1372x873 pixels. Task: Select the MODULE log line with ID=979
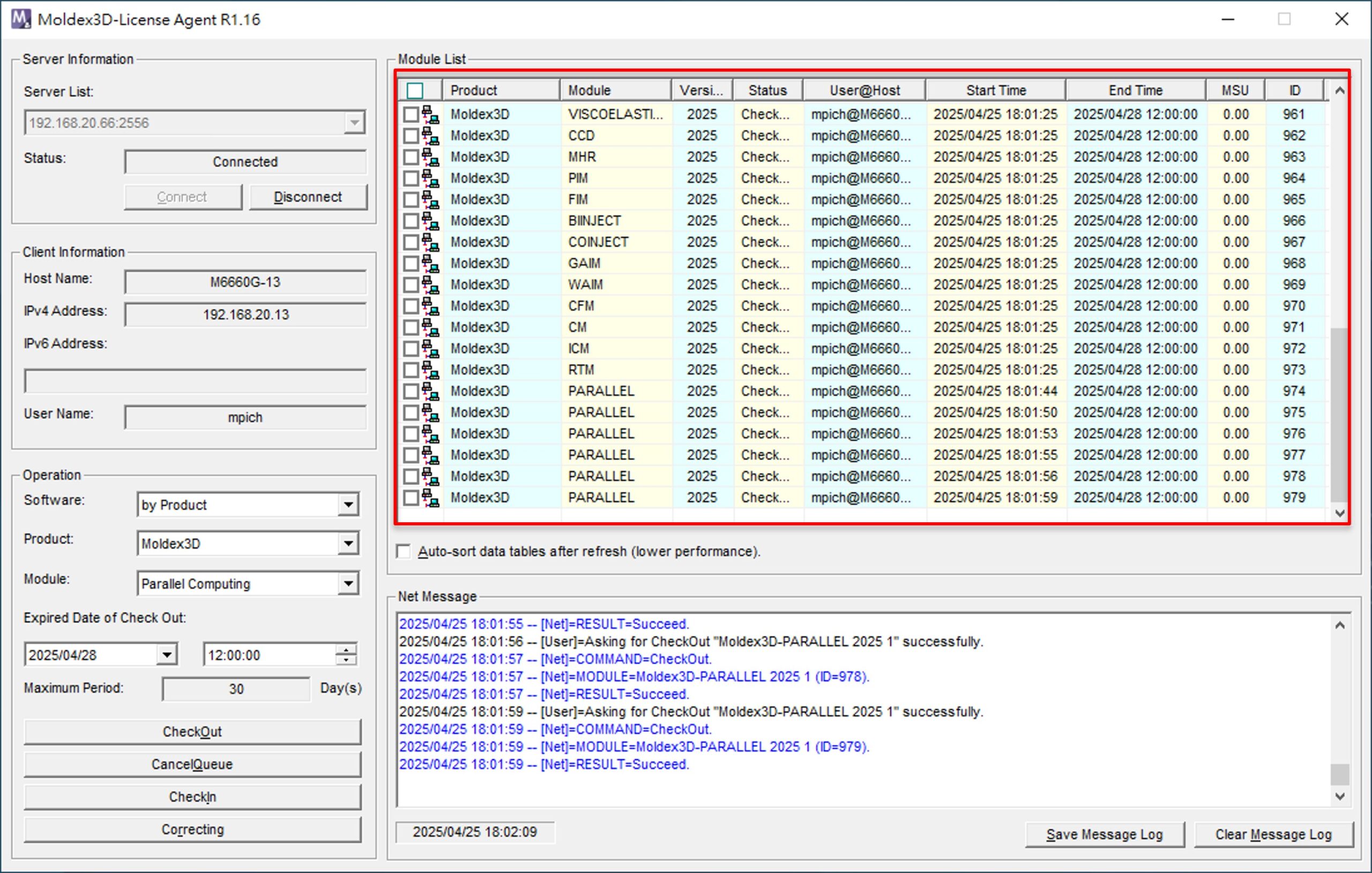point(634,747)
